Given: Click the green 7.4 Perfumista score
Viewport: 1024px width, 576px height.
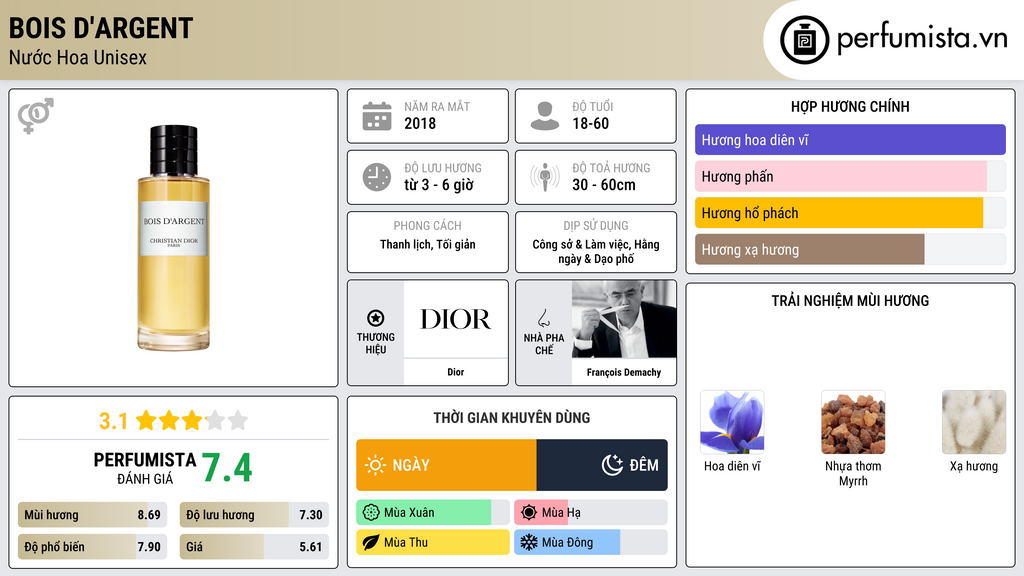Looking at the screenshot, I should [x=227, y=468].
